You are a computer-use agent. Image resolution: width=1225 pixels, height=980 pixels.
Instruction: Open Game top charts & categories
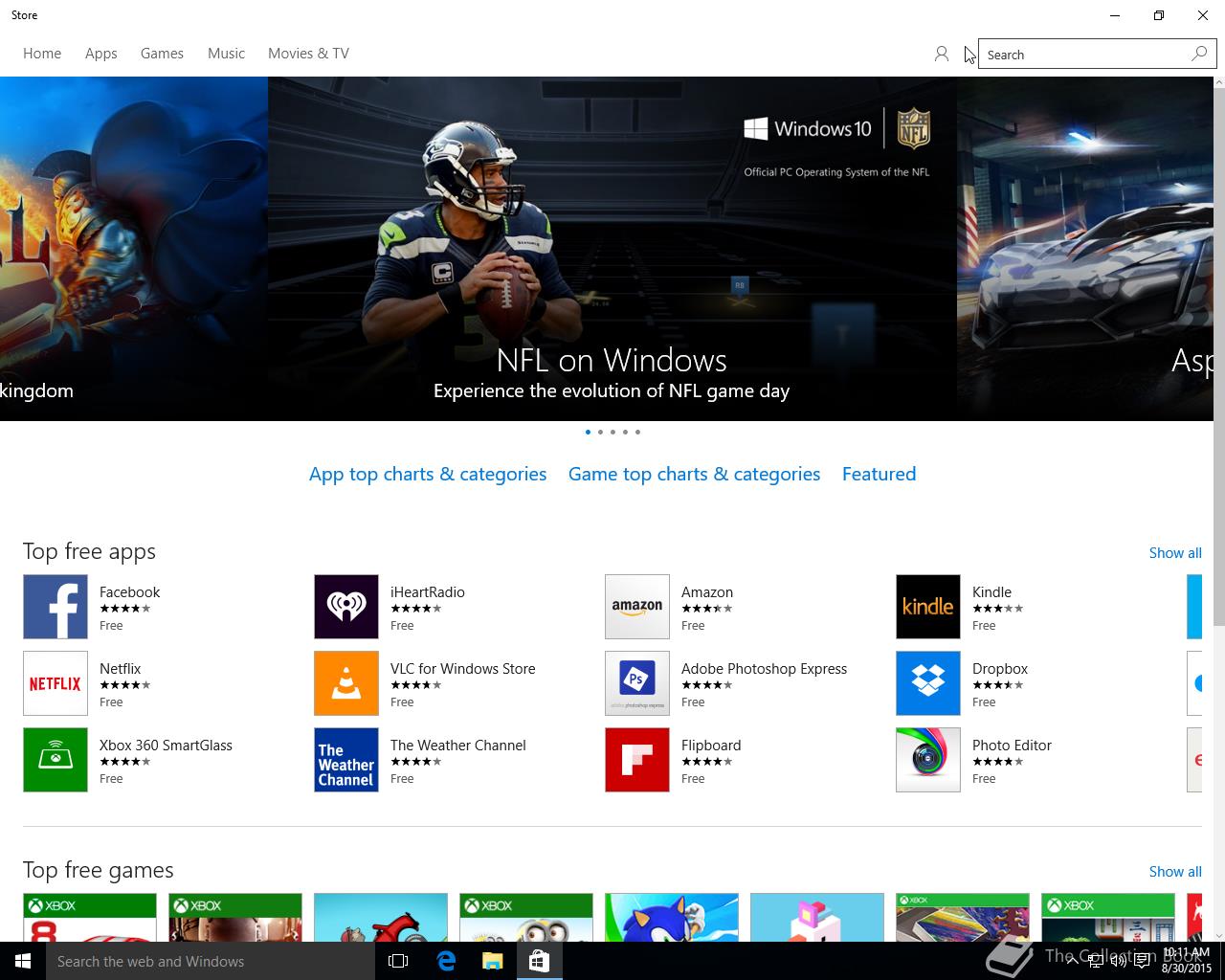[x=694, y=474]
